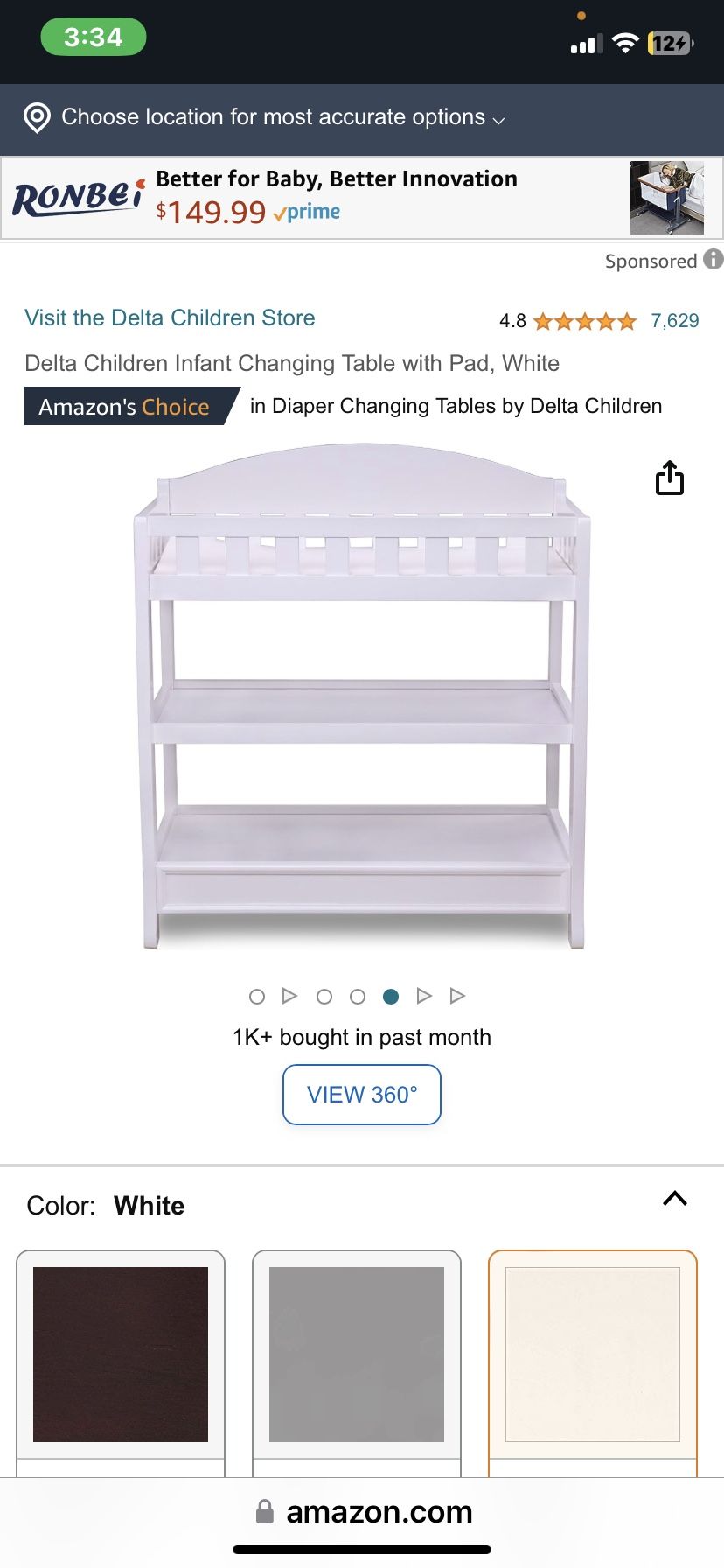The height and width of the screenshot is (1568, 724).
Task: Play the last carousel video indicator
Action: click(x=457, y=996)
